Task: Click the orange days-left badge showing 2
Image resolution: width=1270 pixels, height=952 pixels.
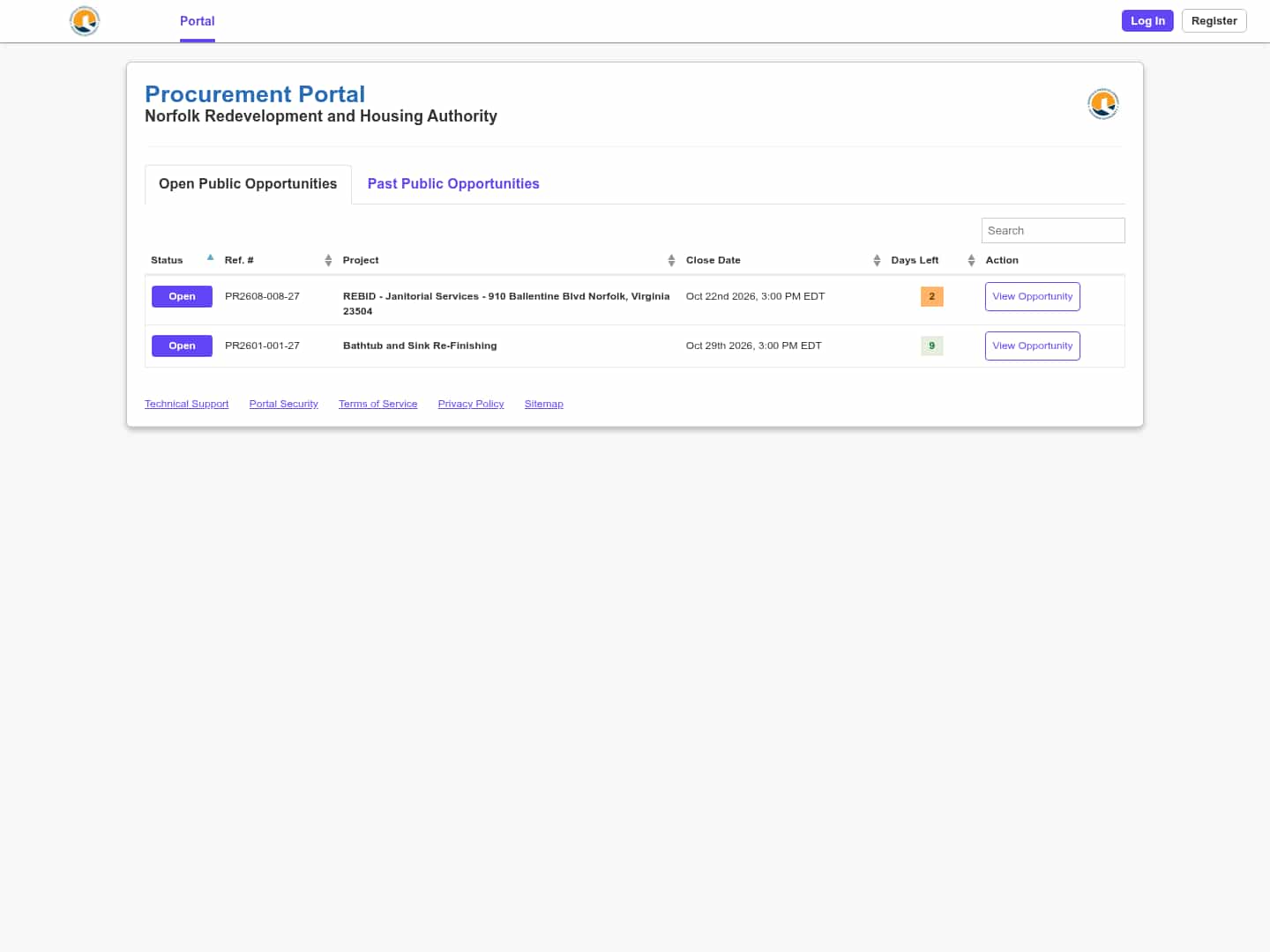Action: [x=931, y=297]
